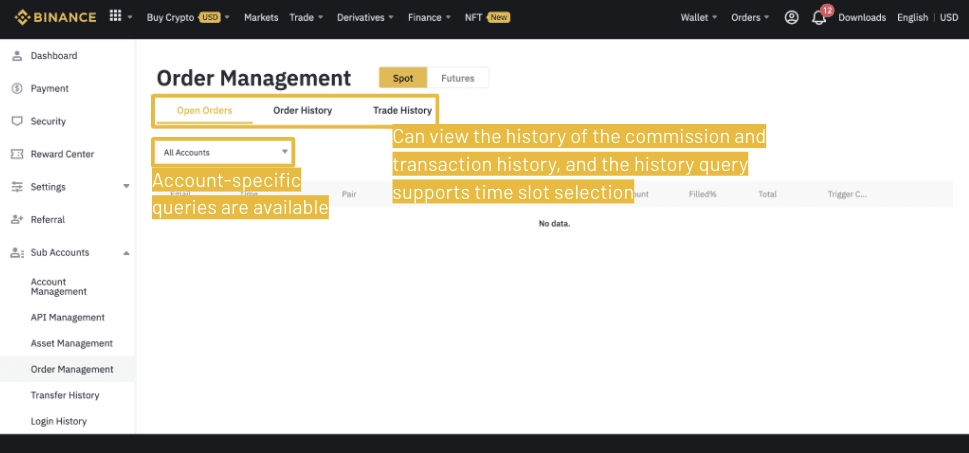Open the user profile icon
969x453 pixels.
[x=792, y=17]
